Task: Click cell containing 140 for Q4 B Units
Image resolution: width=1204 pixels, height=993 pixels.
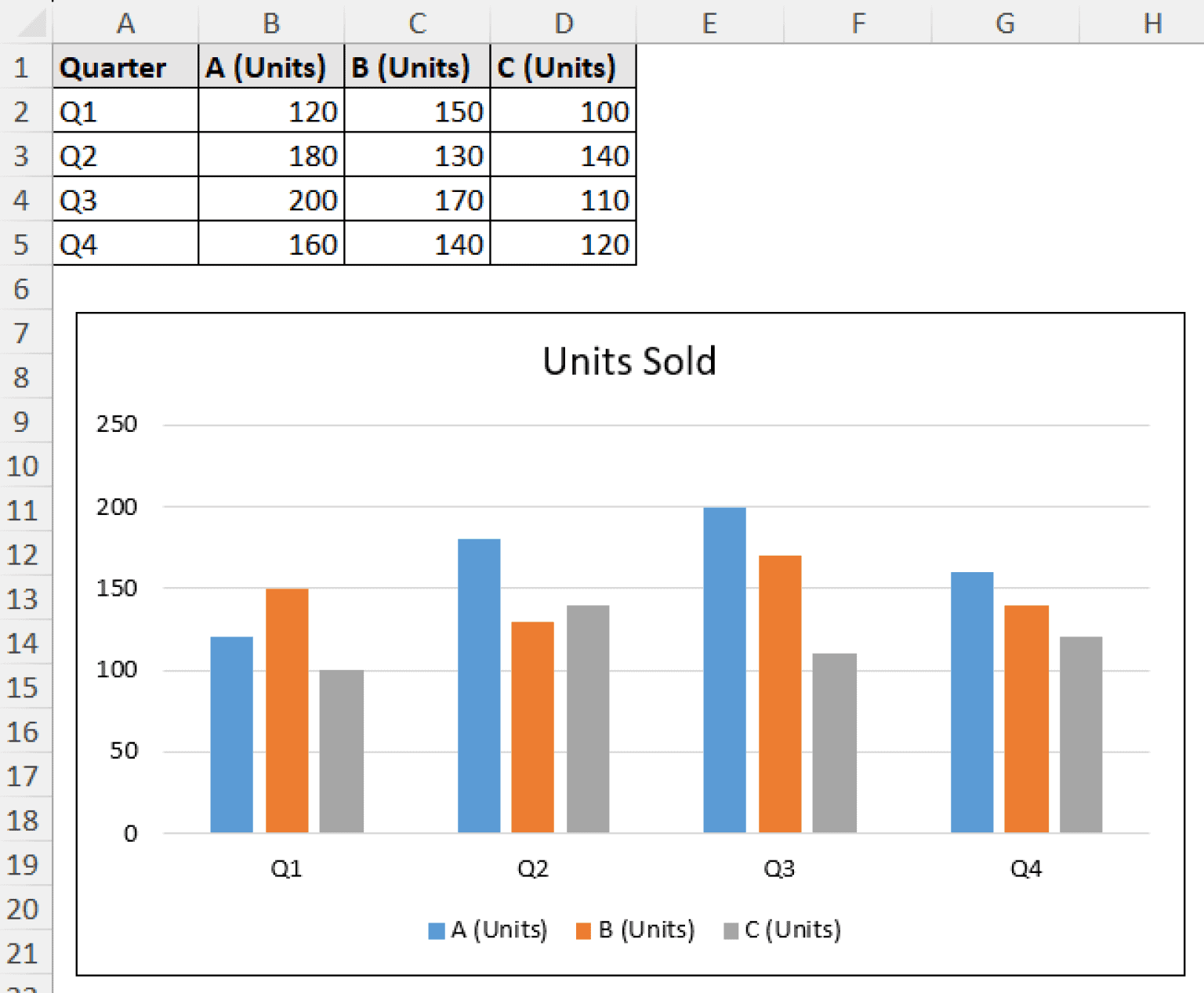Action: tap(416, 244)
